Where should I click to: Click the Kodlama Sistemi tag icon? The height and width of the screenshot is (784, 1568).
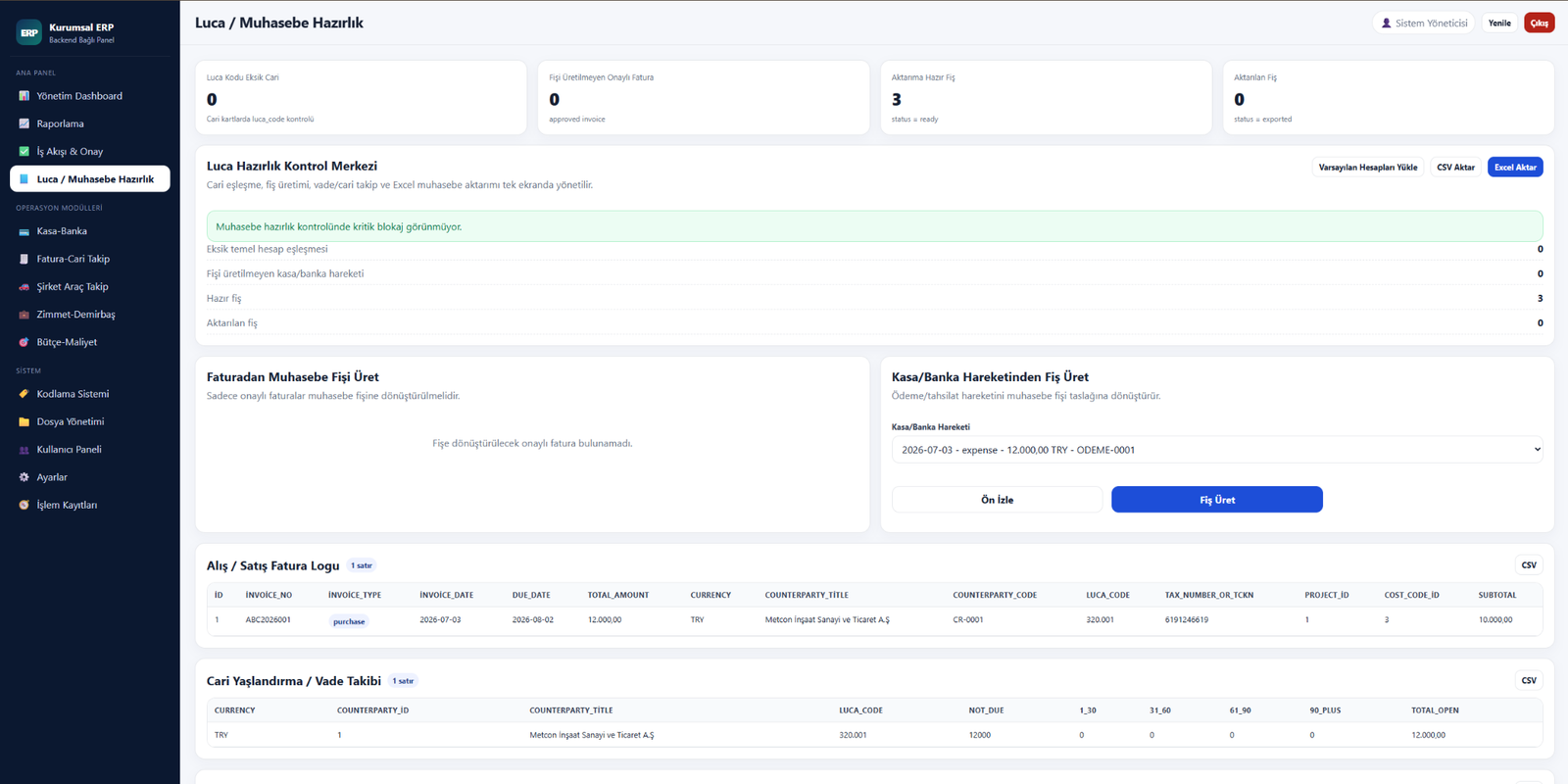24,394
